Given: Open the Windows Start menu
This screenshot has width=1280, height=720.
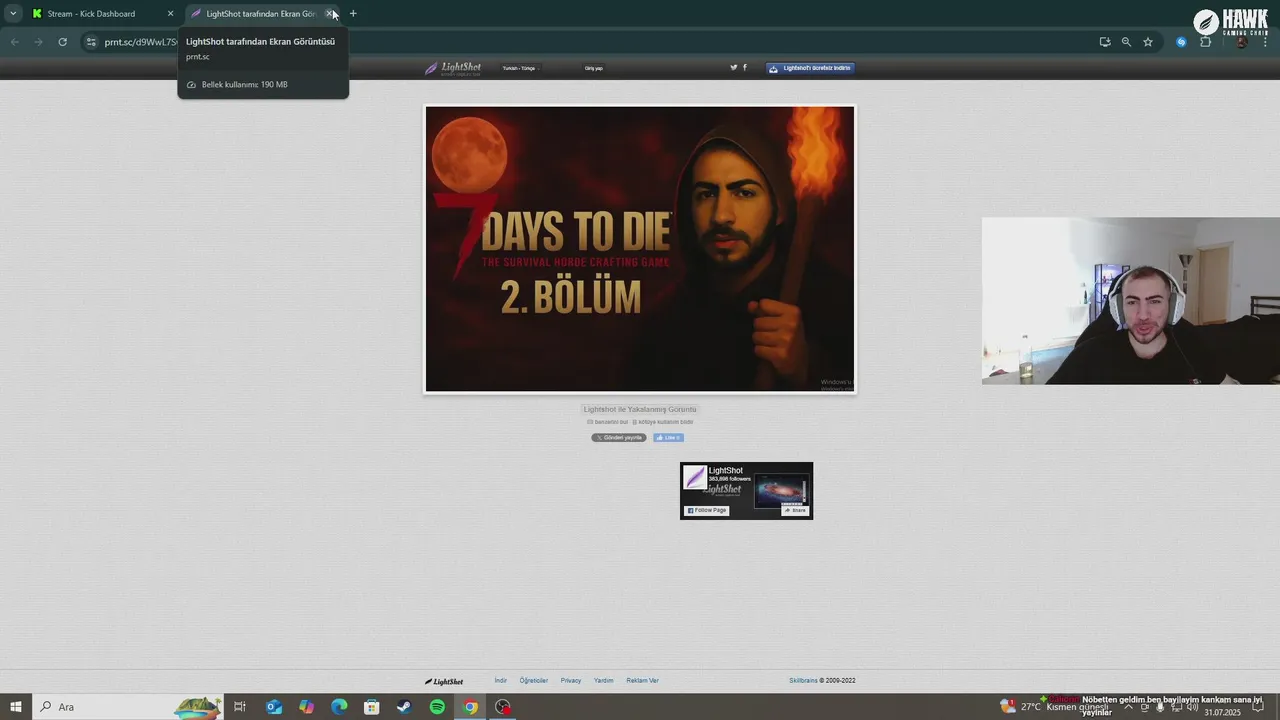Looking at the screenshot, I should tap(16, 707).
